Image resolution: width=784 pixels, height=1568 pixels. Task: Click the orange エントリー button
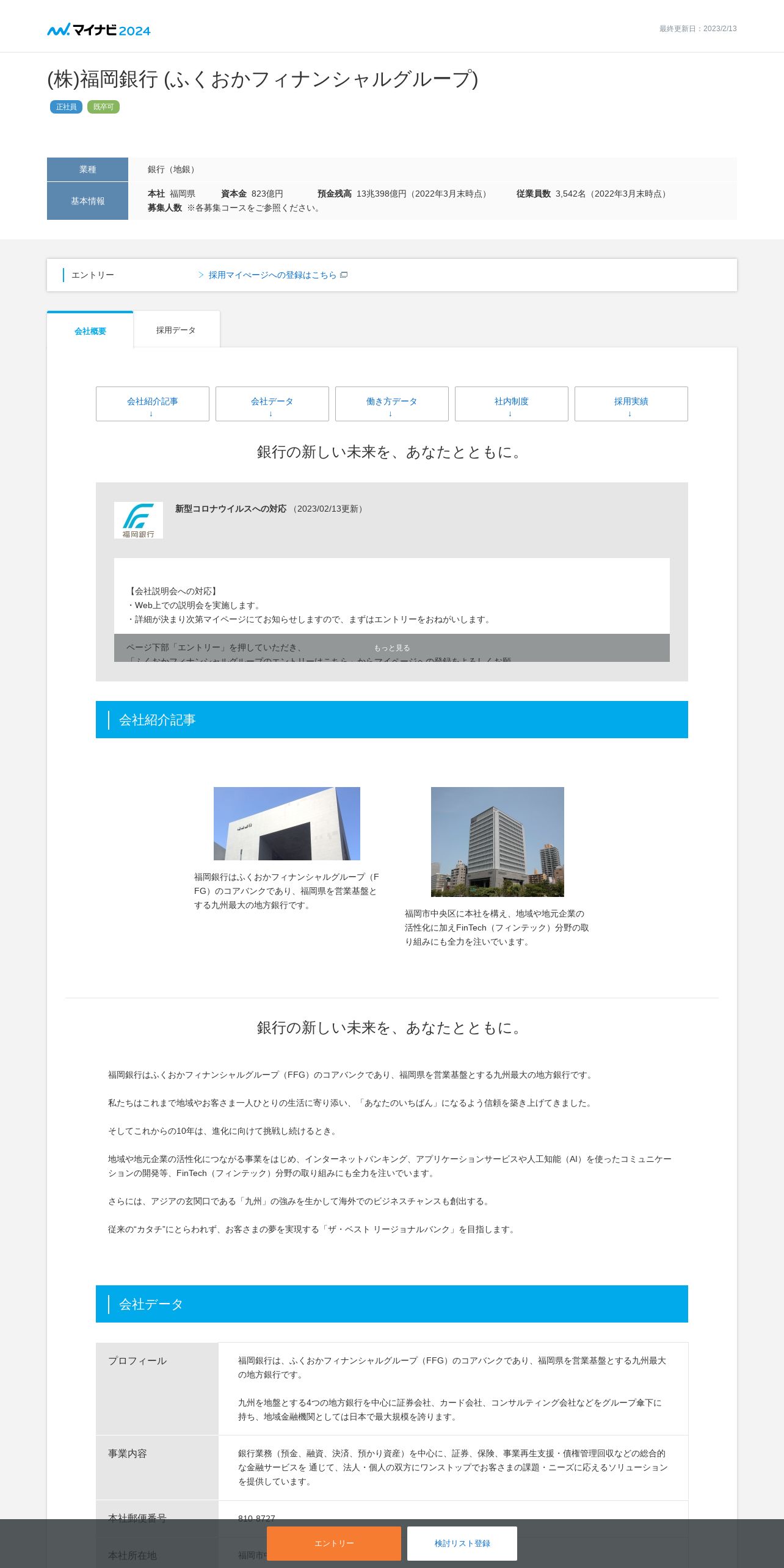point(334,1543)
